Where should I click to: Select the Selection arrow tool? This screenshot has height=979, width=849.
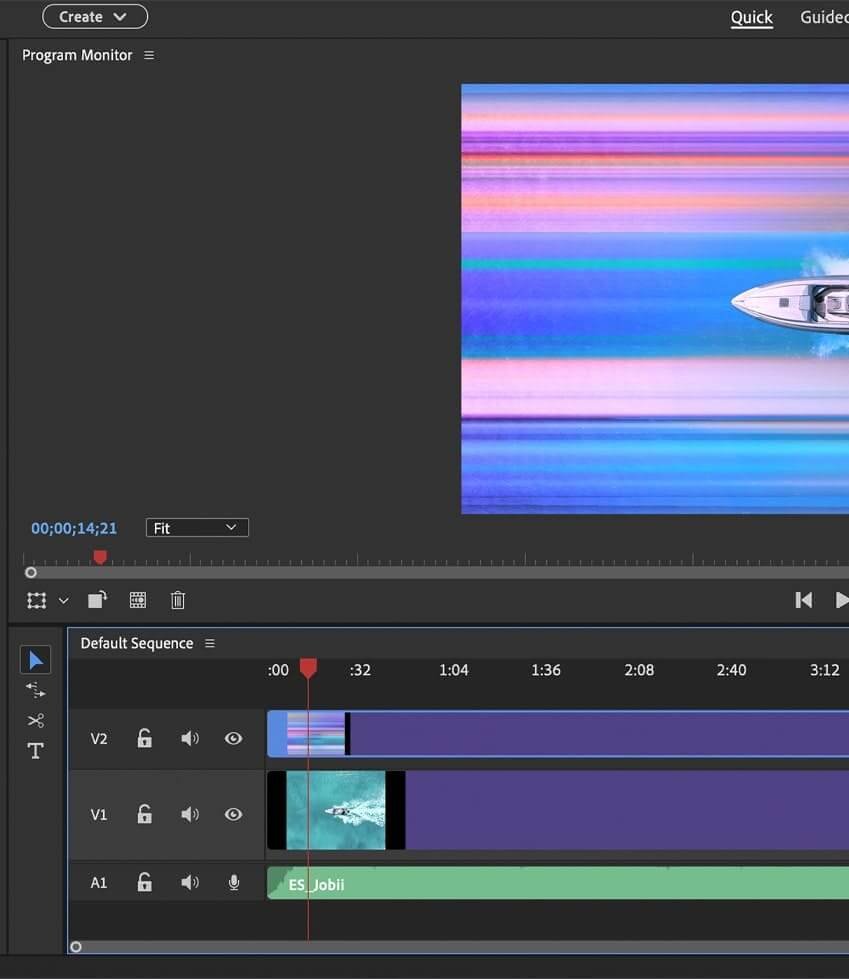coord(36,660)
